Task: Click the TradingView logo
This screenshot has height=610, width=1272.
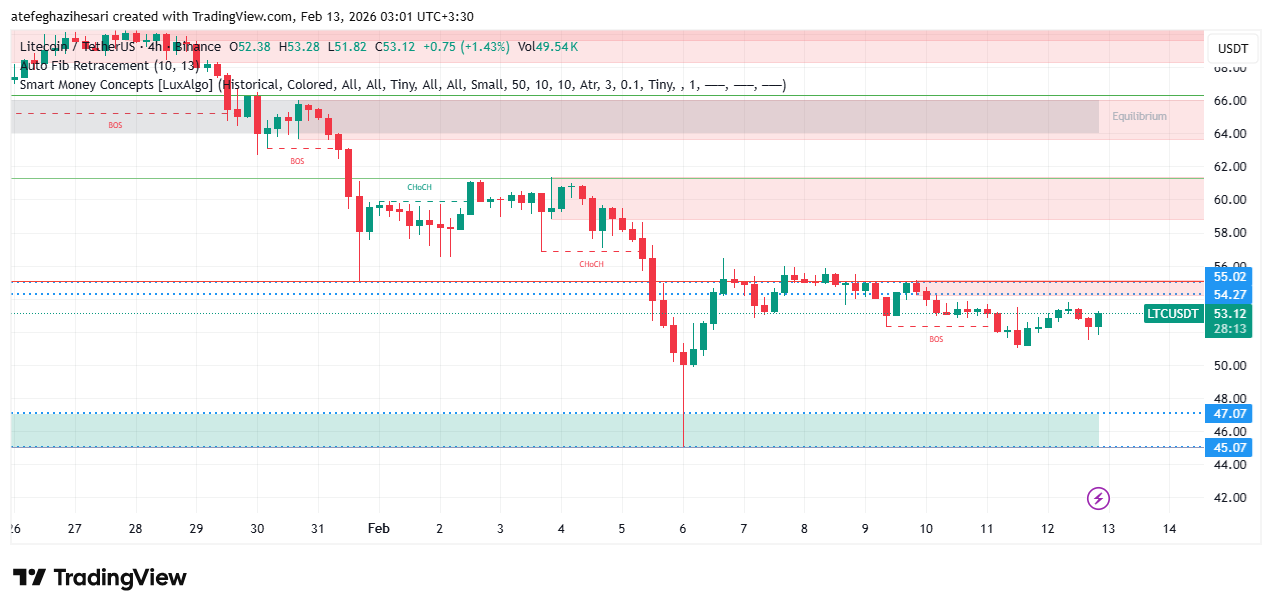Action: pos(100,578)
